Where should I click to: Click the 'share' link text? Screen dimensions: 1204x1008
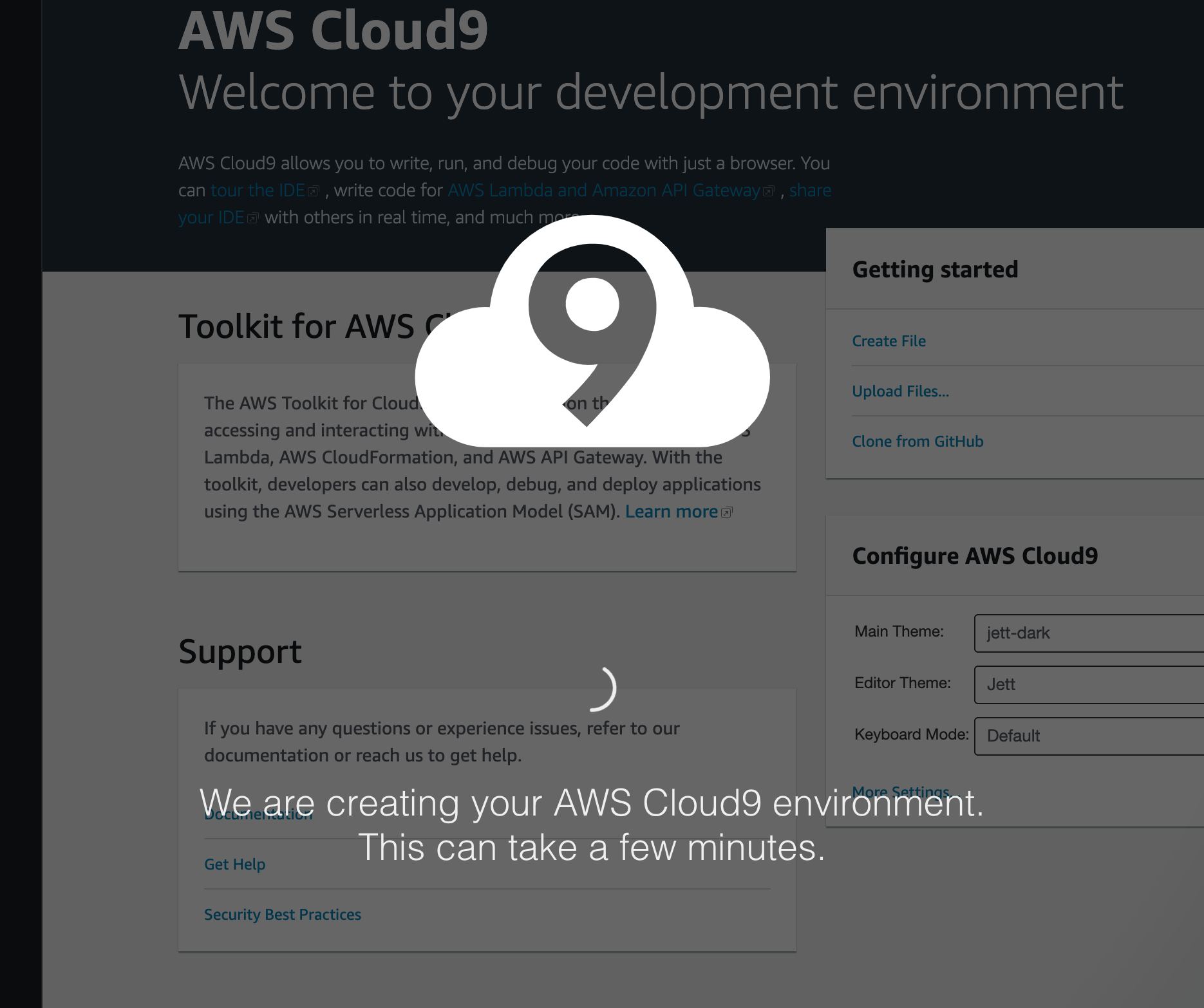(x=810, y=191)
